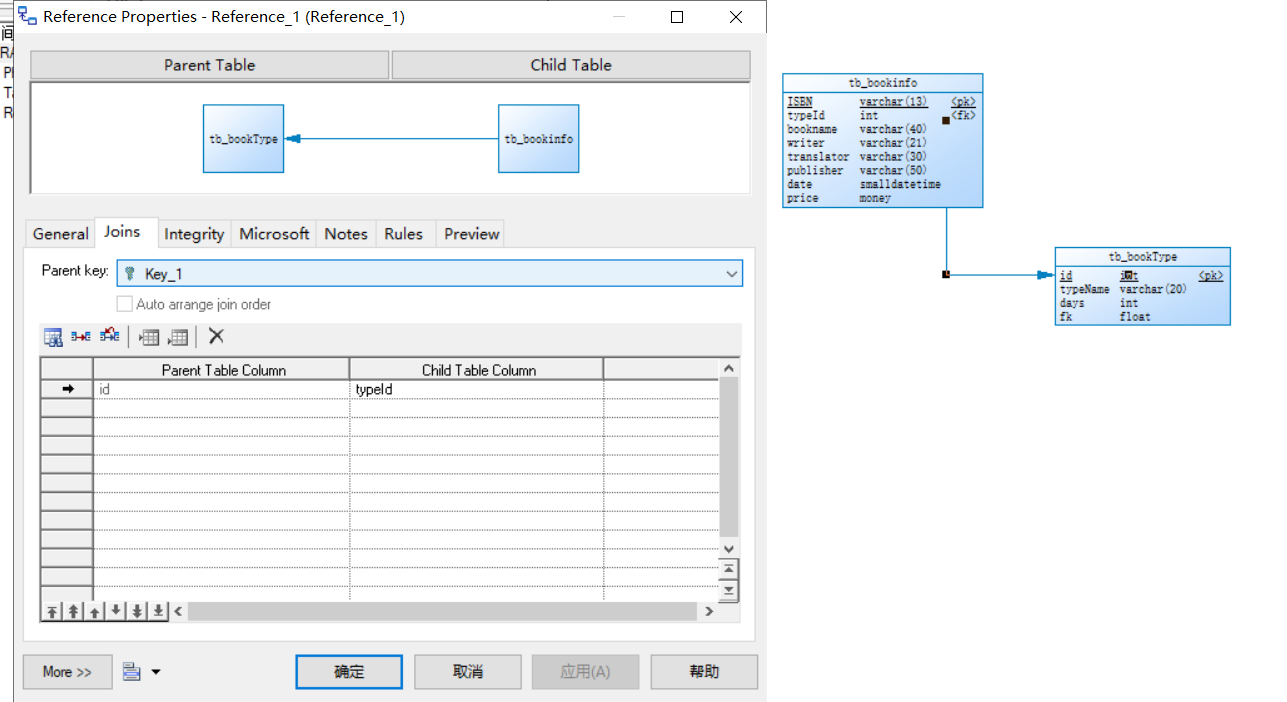1287x702 pixels.
Task: Click the Insert a Row icon
Action: pos(149,337)
